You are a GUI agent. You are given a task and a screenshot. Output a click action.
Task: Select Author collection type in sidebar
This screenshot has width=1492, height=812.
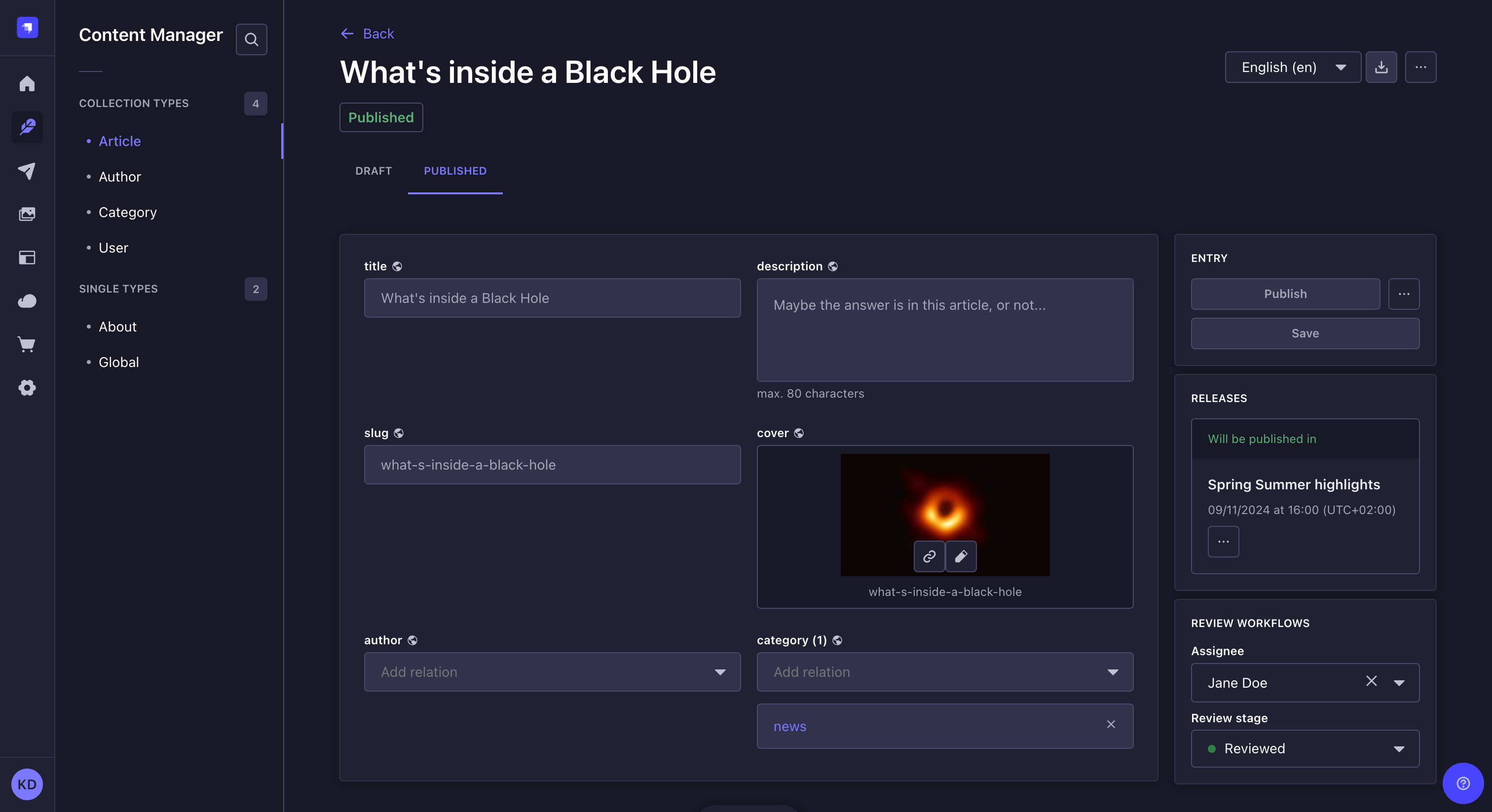tap(119, 177)
